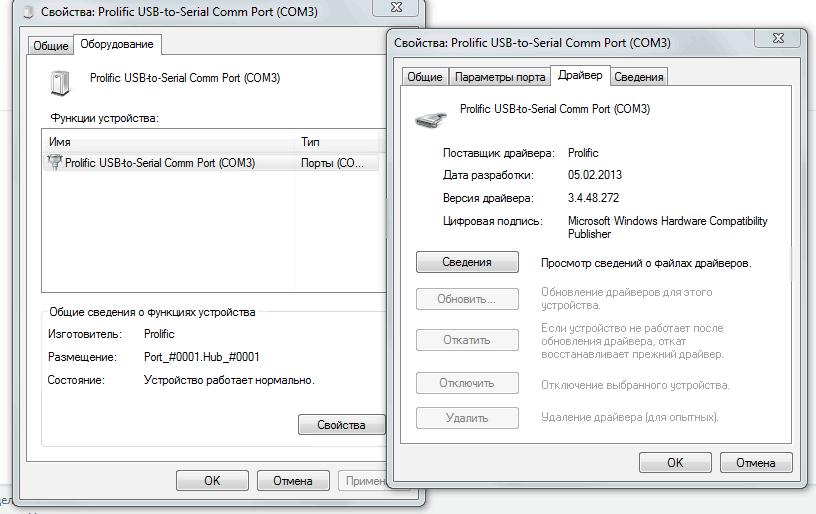Click device name heading in driver dialog

[x=555, y=109]
